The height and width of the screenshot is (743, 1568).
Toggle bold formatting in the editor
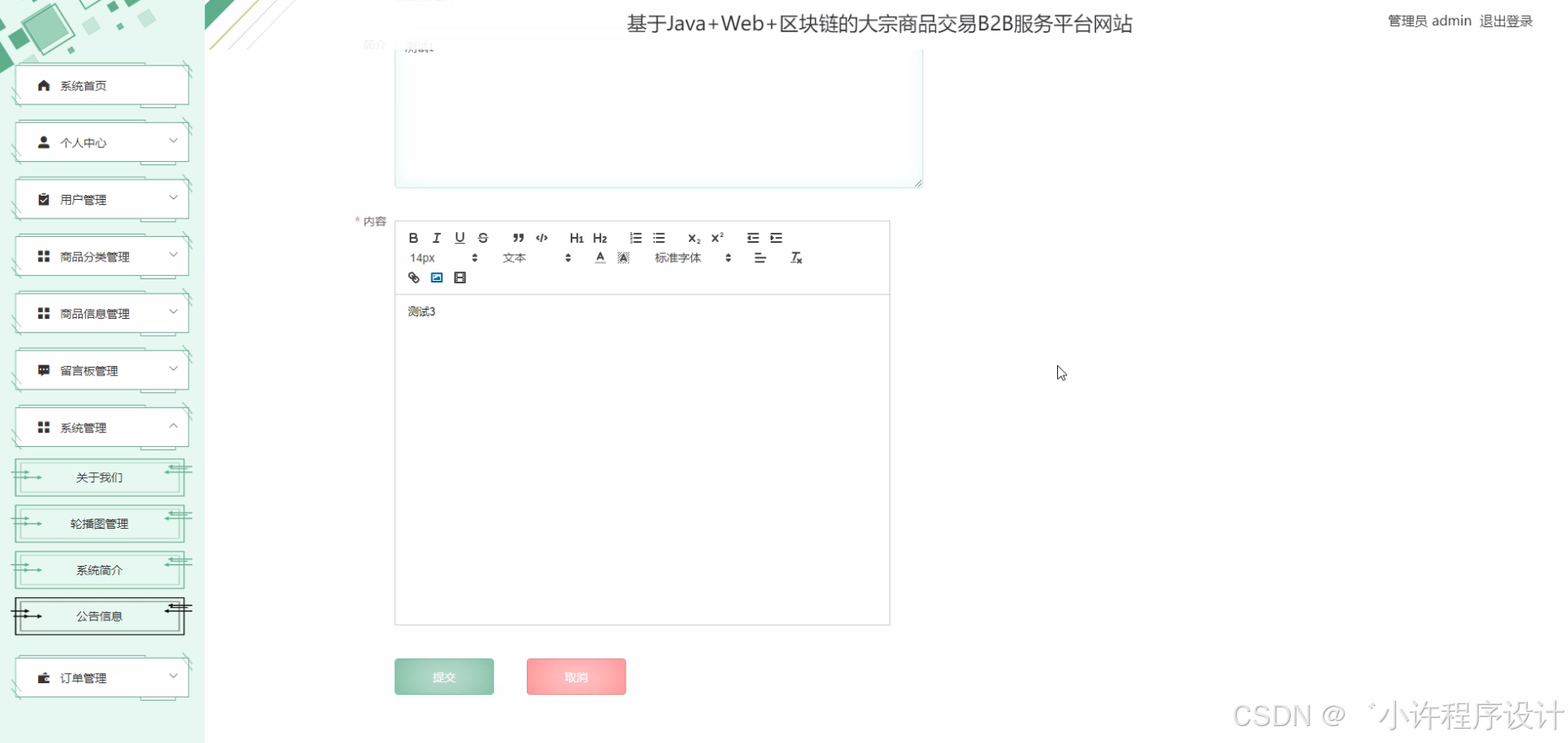coord(413,238)
